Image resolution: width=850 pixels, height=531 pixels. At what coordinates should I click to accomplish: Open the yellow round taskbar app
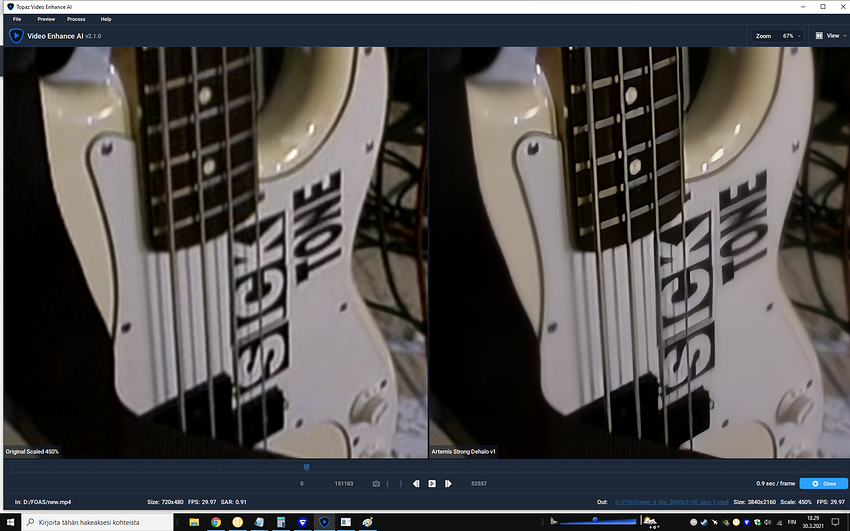click(237, 522)
